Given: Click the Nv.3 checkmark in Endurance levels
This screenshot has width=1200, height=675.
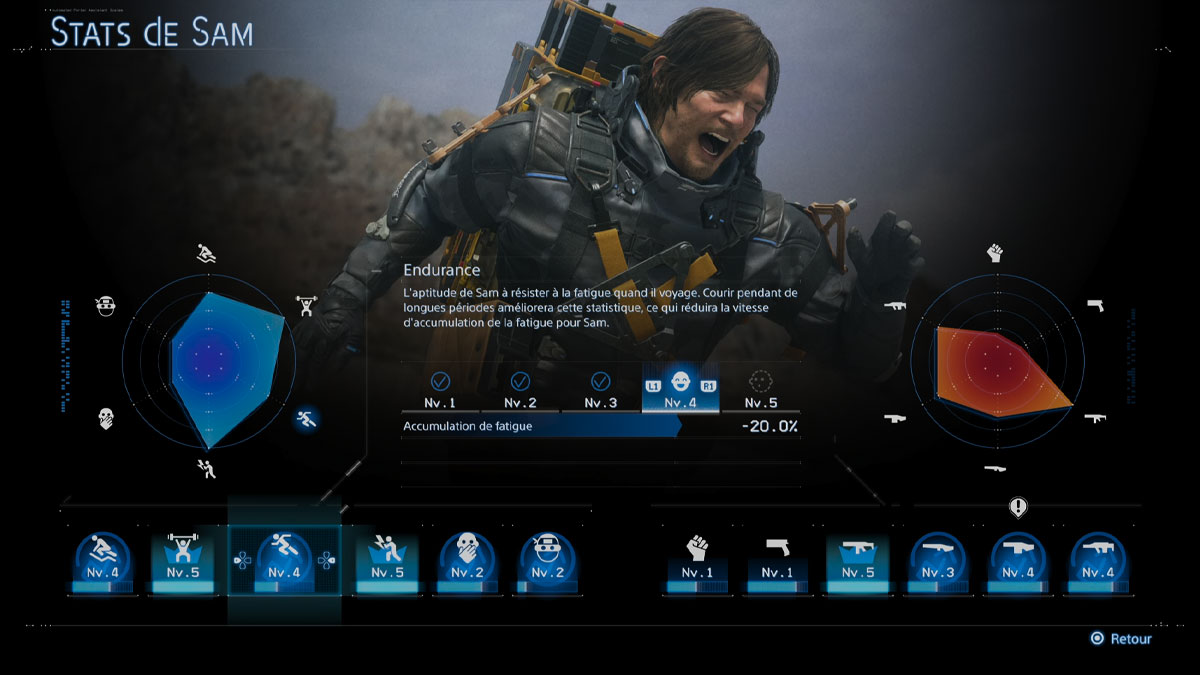Looking at the screenshot, I should point(600,382).
